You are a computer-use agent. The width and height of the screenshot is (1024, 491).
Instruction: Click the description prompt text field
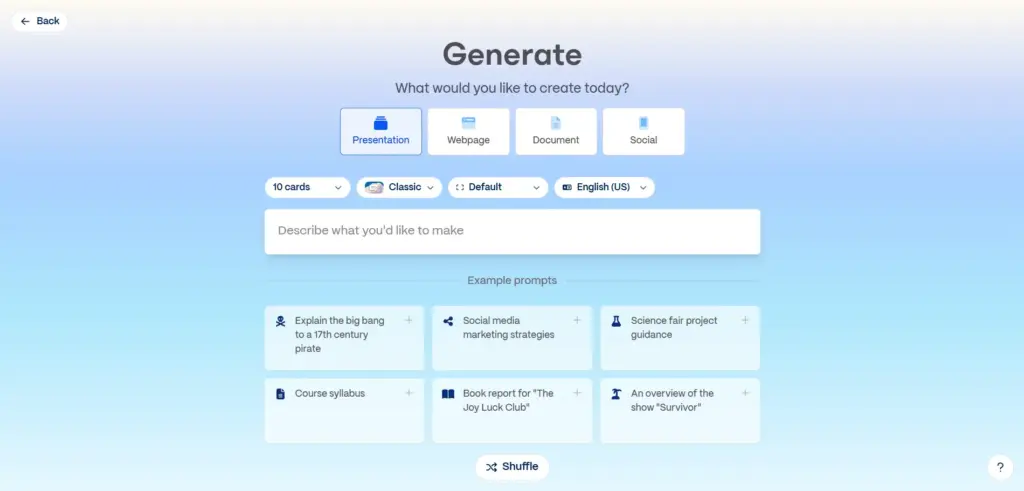(x=512, y=231)
